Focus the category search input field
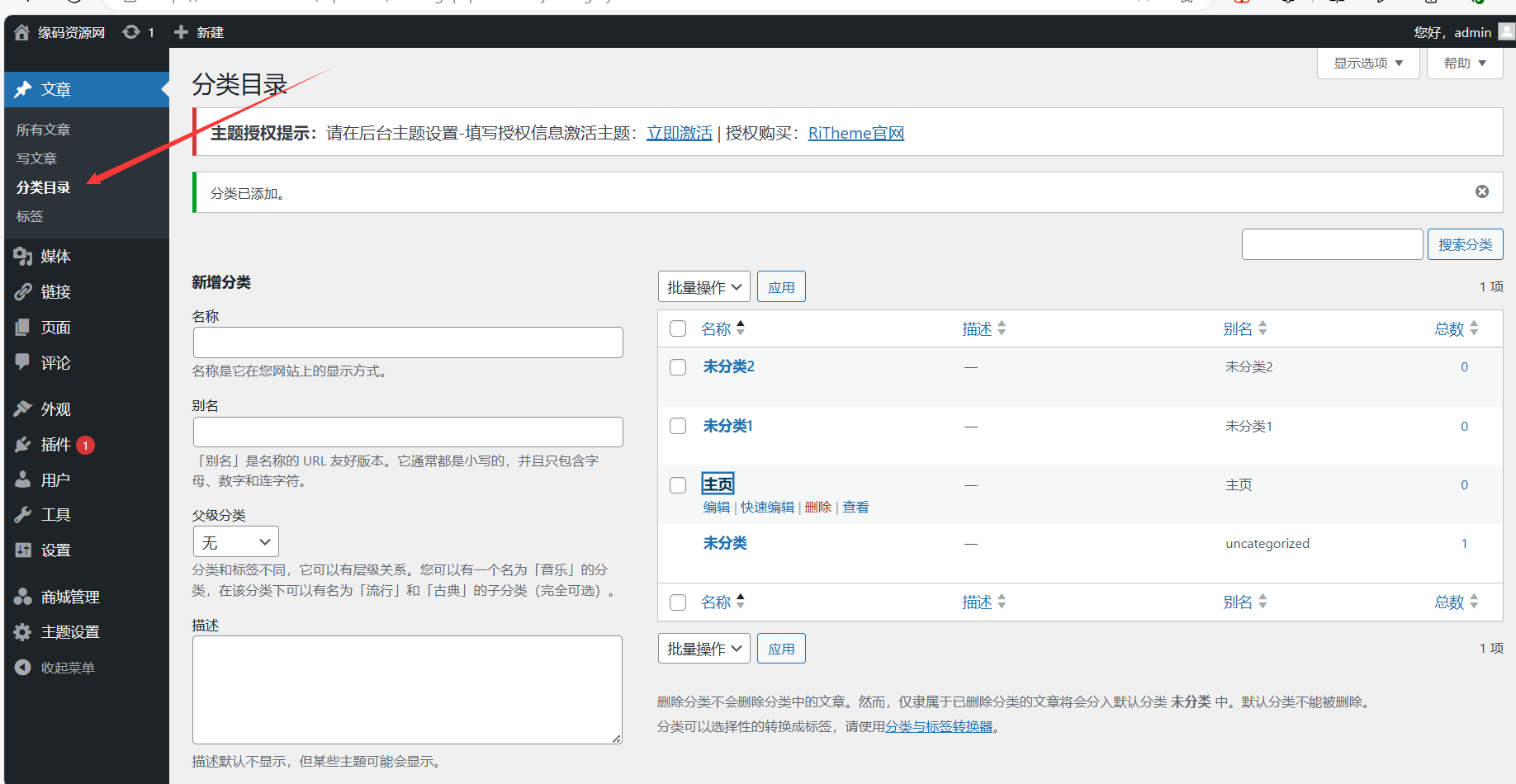1516x784 pixels. pyautogui.click(x=1332, y=244)
